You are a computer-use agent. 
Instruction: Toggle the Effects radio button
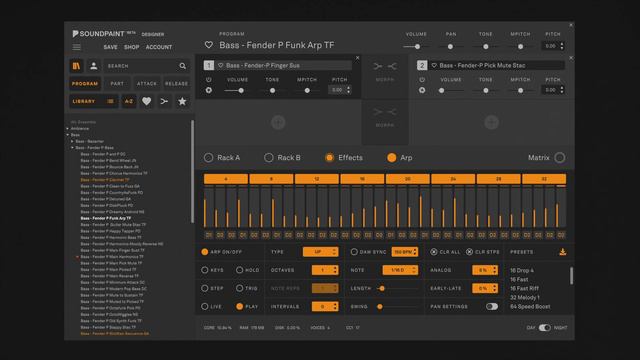329,158
